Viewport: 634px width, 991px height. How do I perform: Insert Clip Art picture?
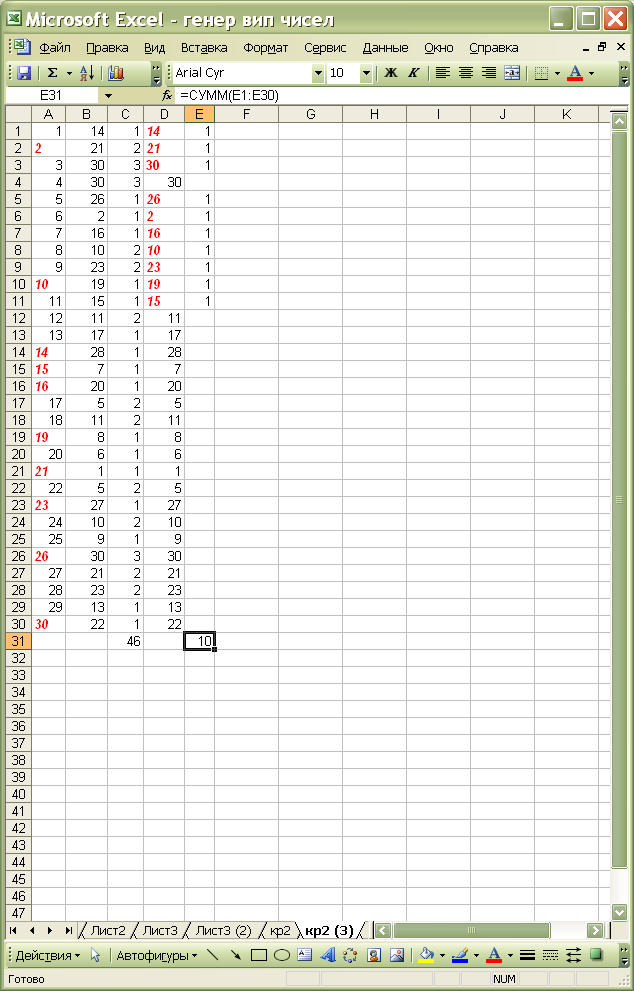[x=374, y=955]
